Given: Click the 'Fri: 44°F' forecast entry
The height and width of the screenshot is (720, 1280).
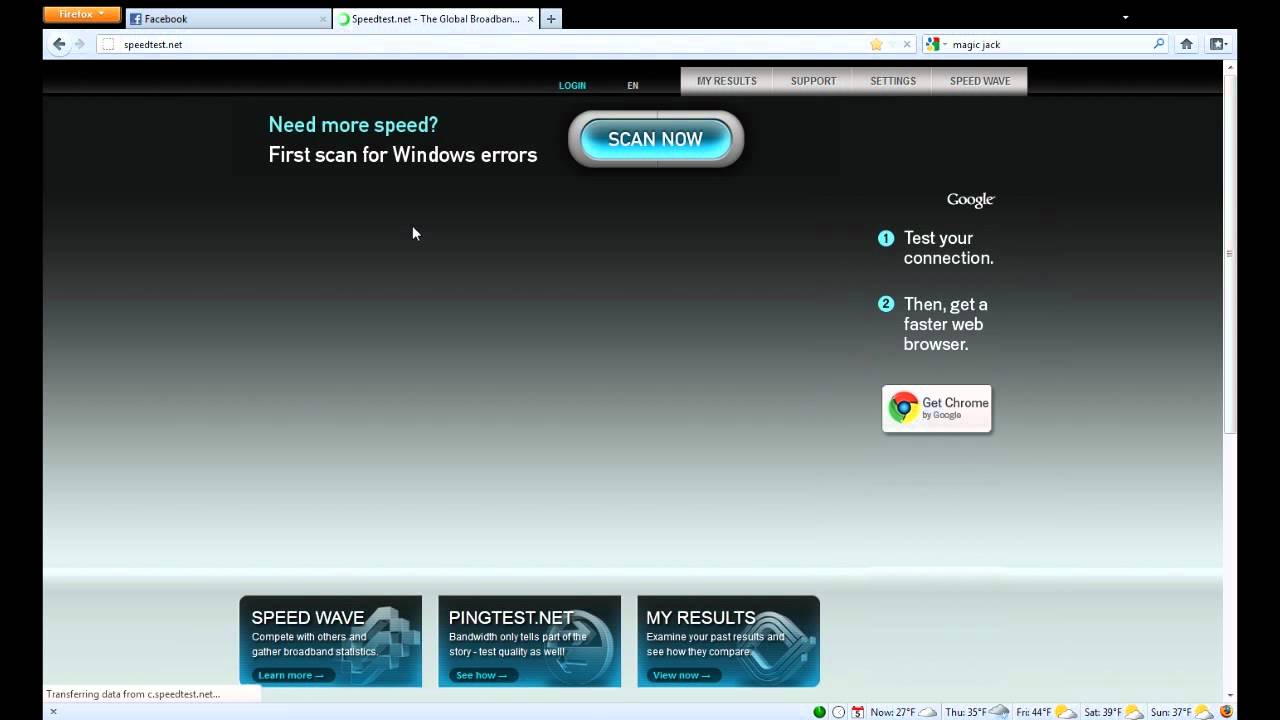Looking at the screenshot, I should [x=1034, y=712].
